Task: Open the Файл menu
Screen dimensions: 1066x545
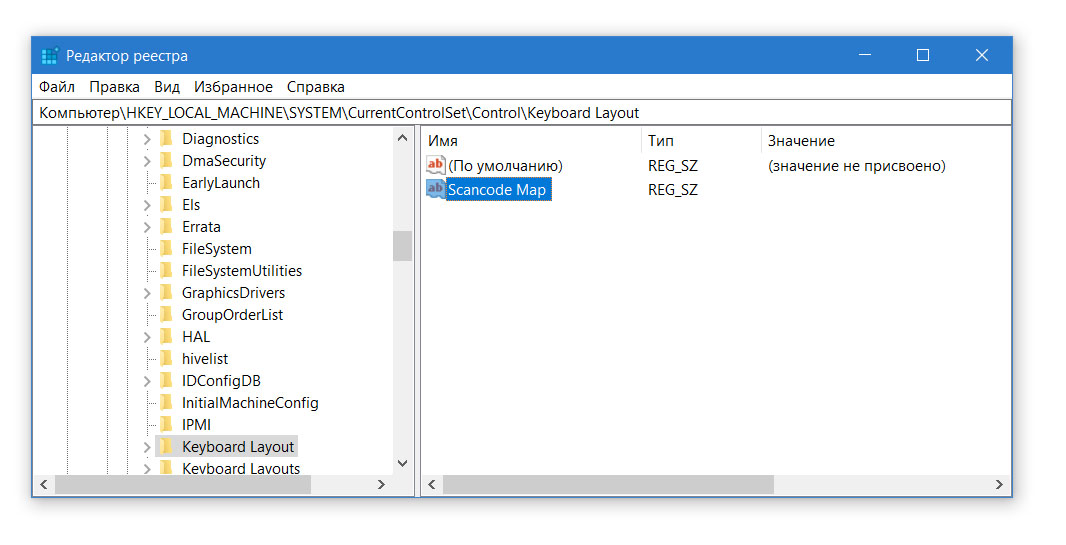Action: click(x=56, y=87)
